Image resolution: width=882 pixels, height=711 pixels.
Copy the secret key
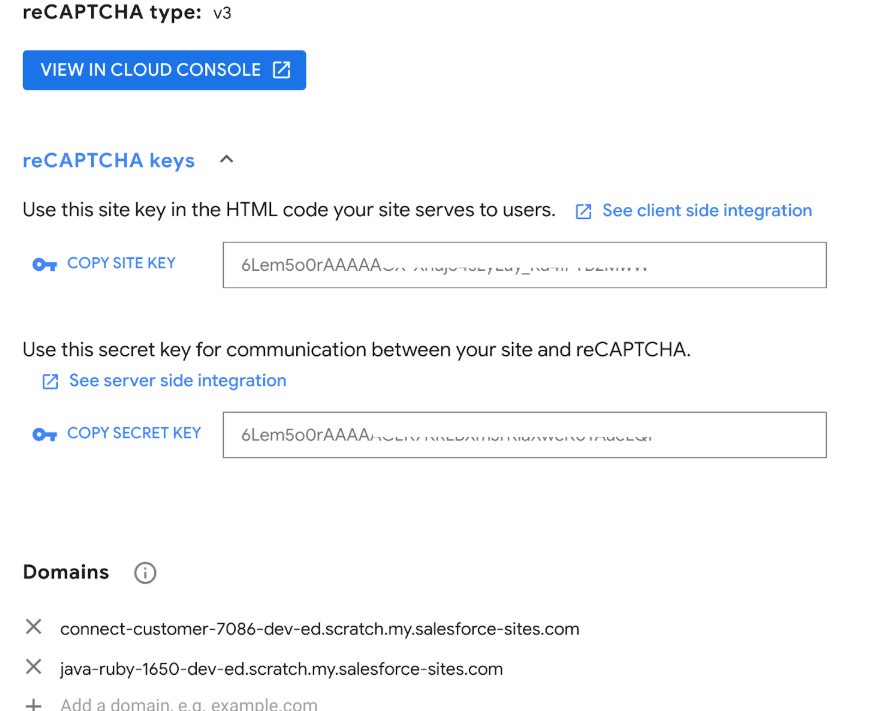point(134,433)
